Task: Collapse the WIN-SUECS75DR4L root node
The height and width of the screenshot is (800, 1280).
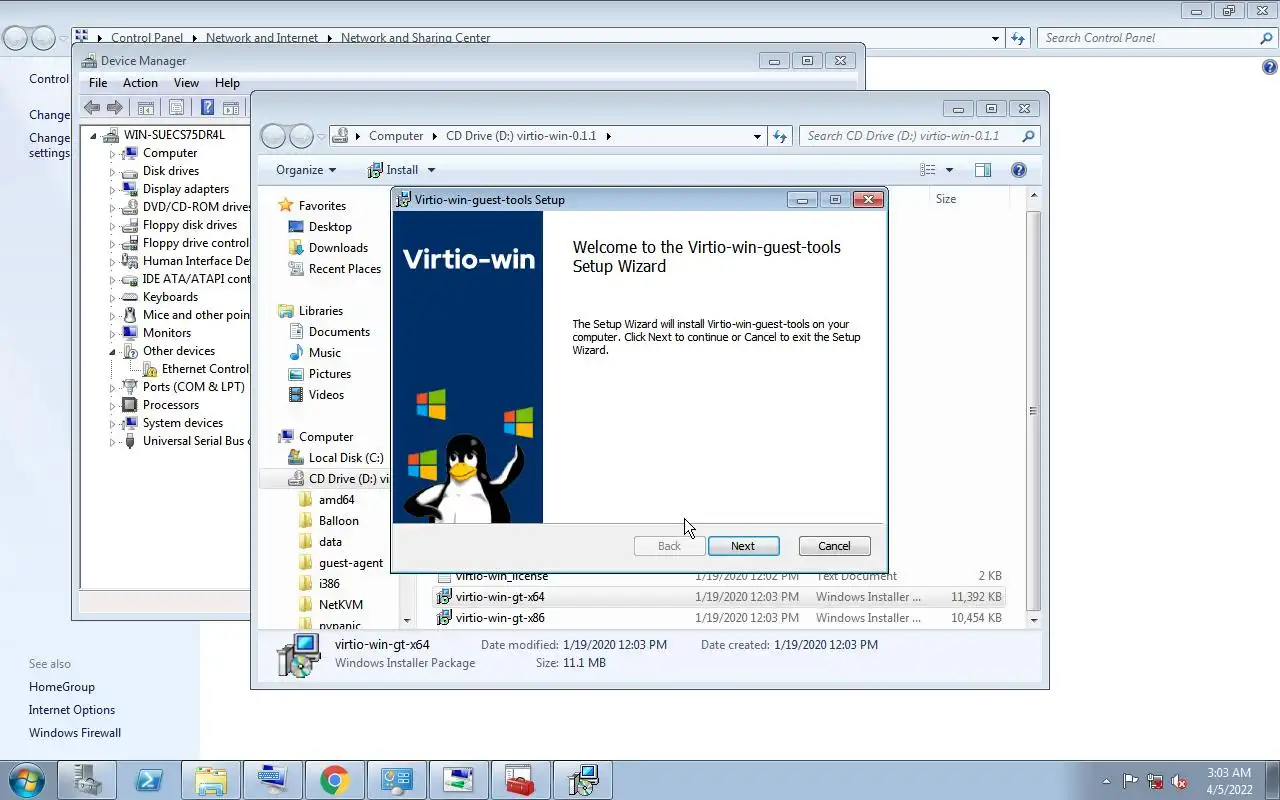Action: 93,135
